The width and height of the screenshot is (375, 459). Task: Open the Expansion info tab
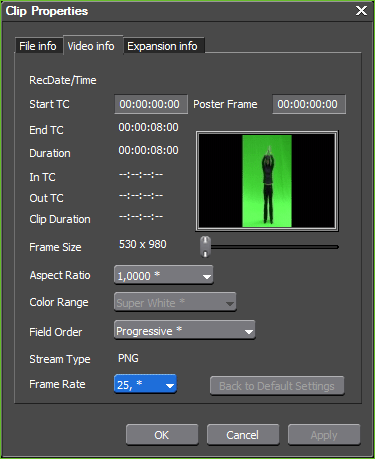[x=163, y=46]
